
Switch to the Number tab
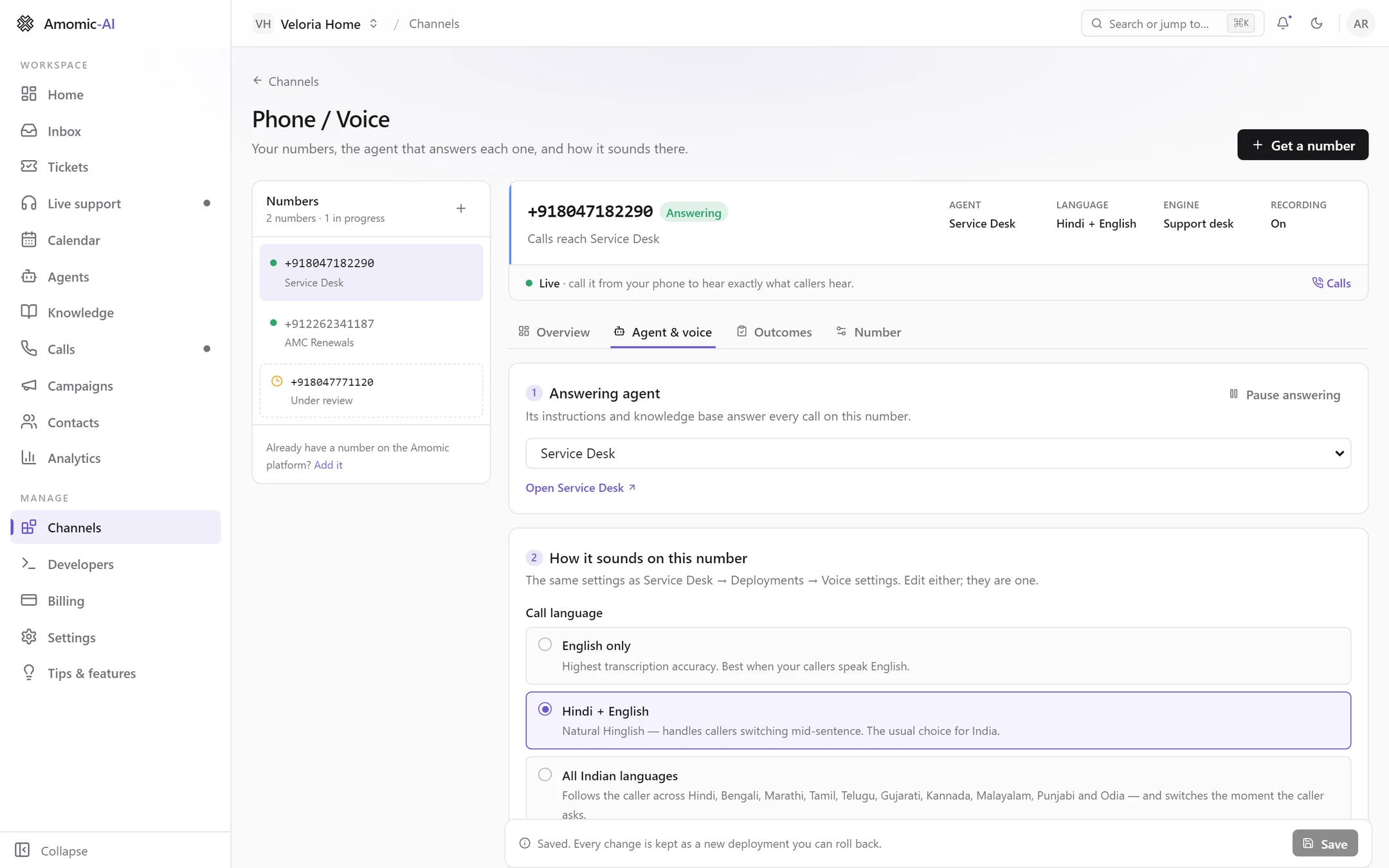869,332
